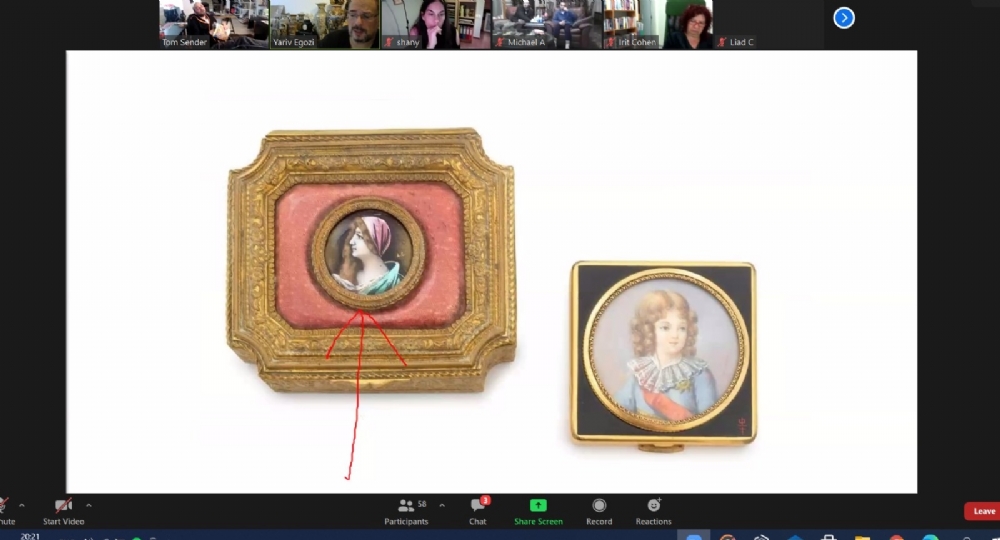Expand video options chevron beside Start Video
Viewport: 1000px width, 540px height.
coord(89,506)
